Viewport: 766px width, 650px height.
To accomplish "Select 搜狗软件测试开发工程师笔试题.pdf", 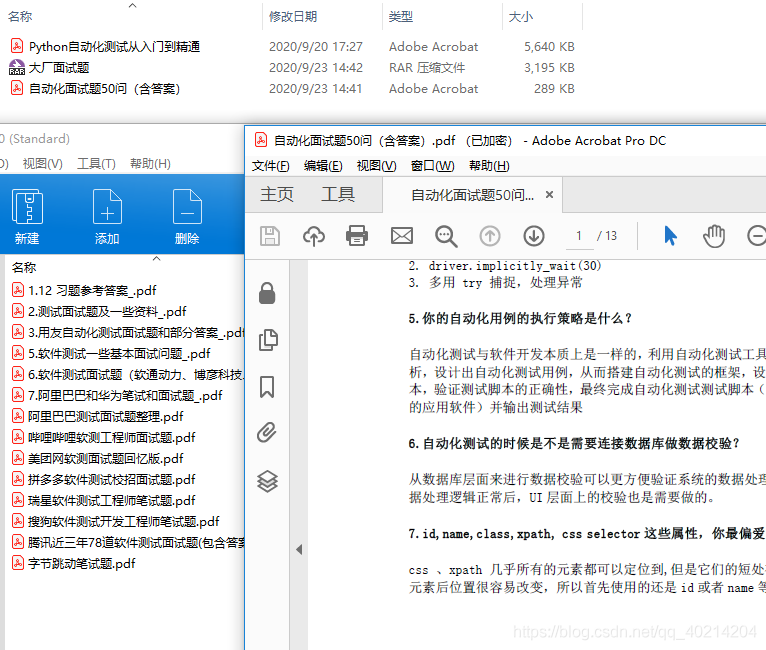I will coord(124,522).
